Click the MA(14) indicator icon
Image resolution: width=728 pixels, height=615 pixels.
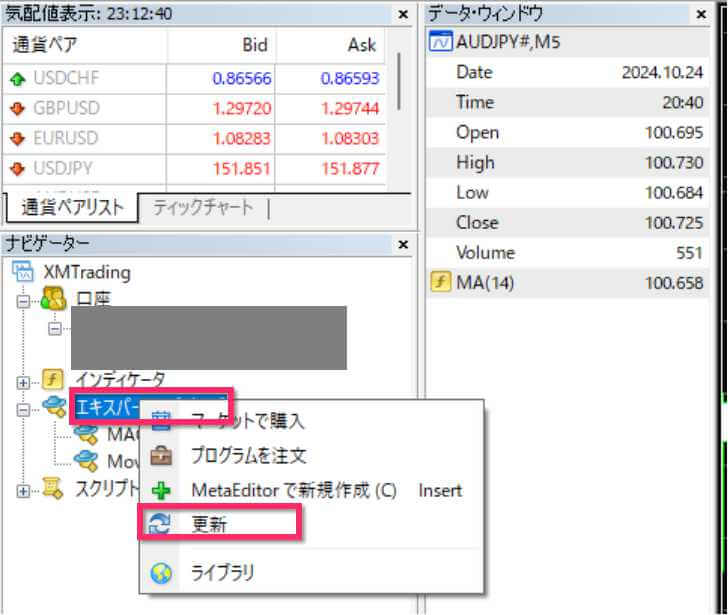tap(439, 283)
